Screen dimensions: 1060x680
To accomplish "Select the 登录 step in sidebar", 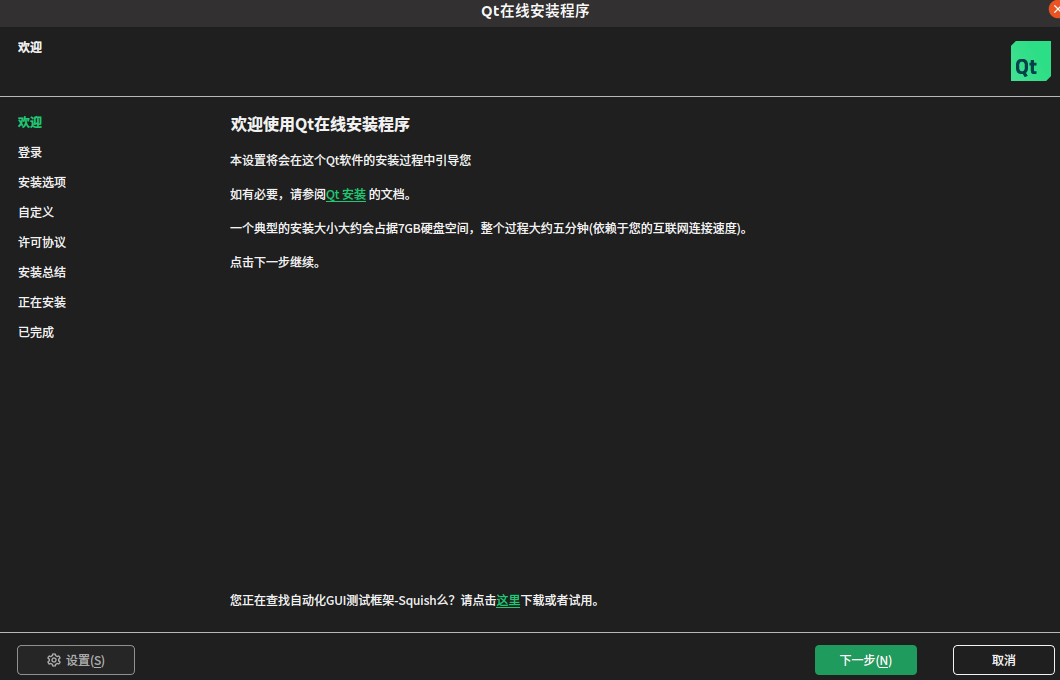I will pos(30,152).
